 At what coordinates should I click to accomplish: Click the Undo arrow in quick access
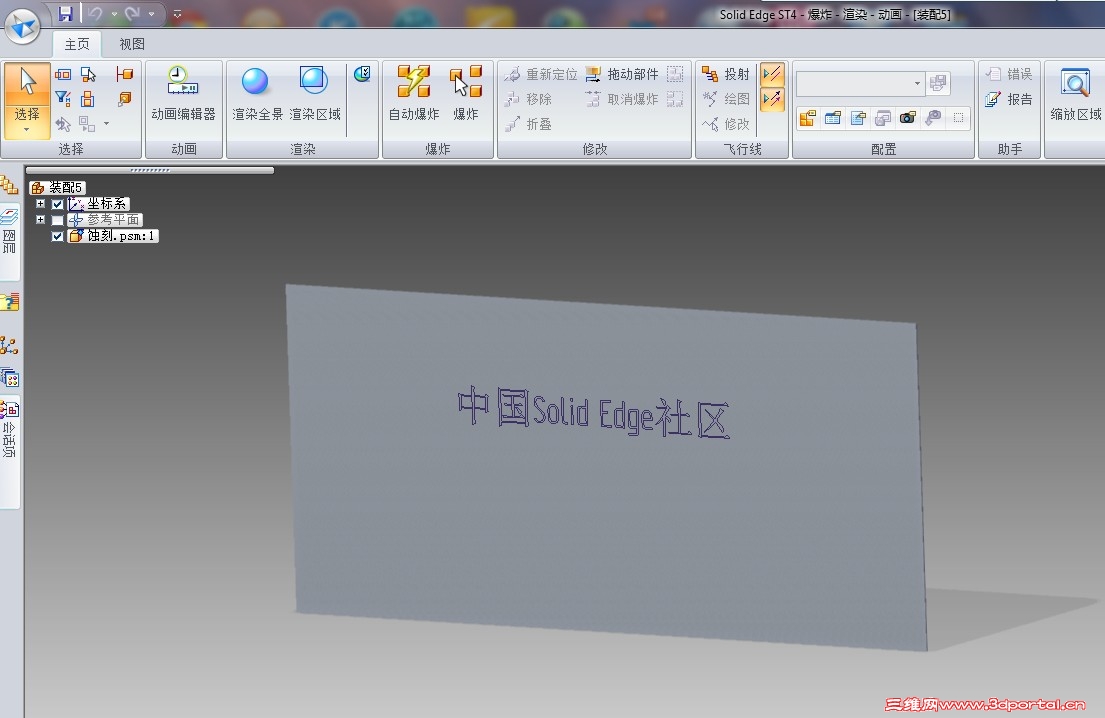(x=95, y=13)
